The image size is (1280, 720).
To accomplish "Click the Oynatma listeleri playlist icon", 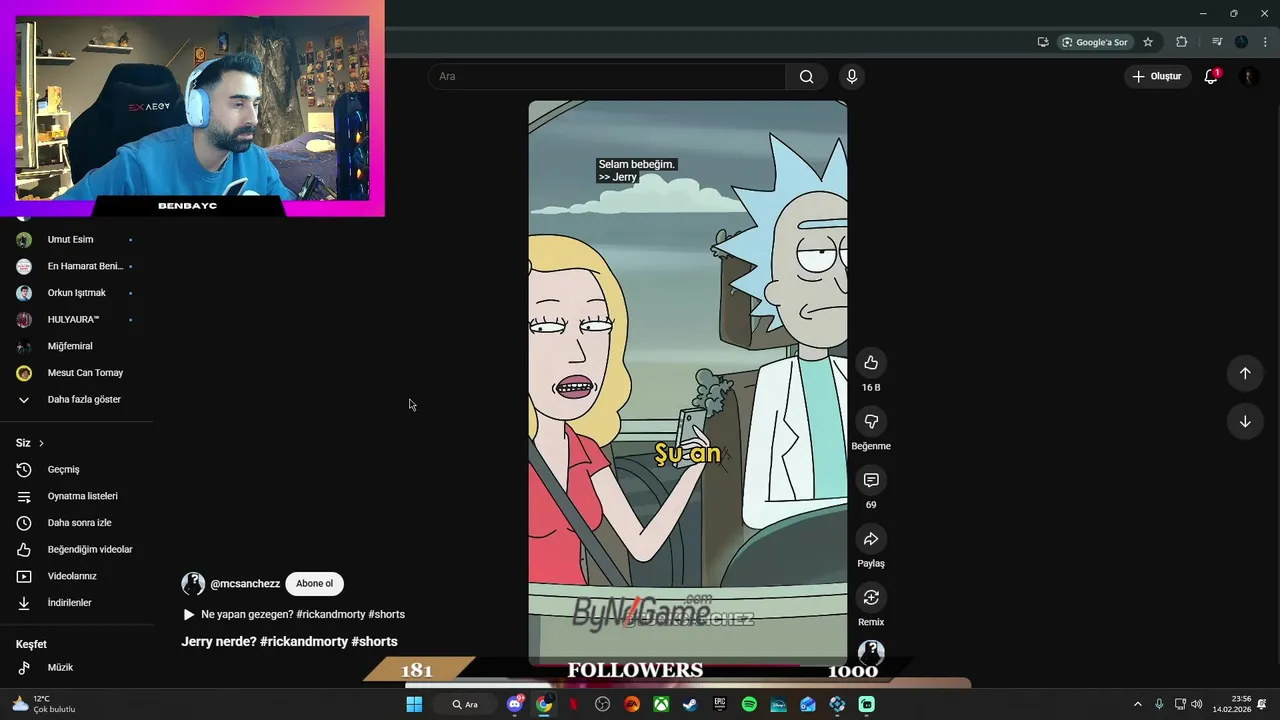I will (24, 496).
